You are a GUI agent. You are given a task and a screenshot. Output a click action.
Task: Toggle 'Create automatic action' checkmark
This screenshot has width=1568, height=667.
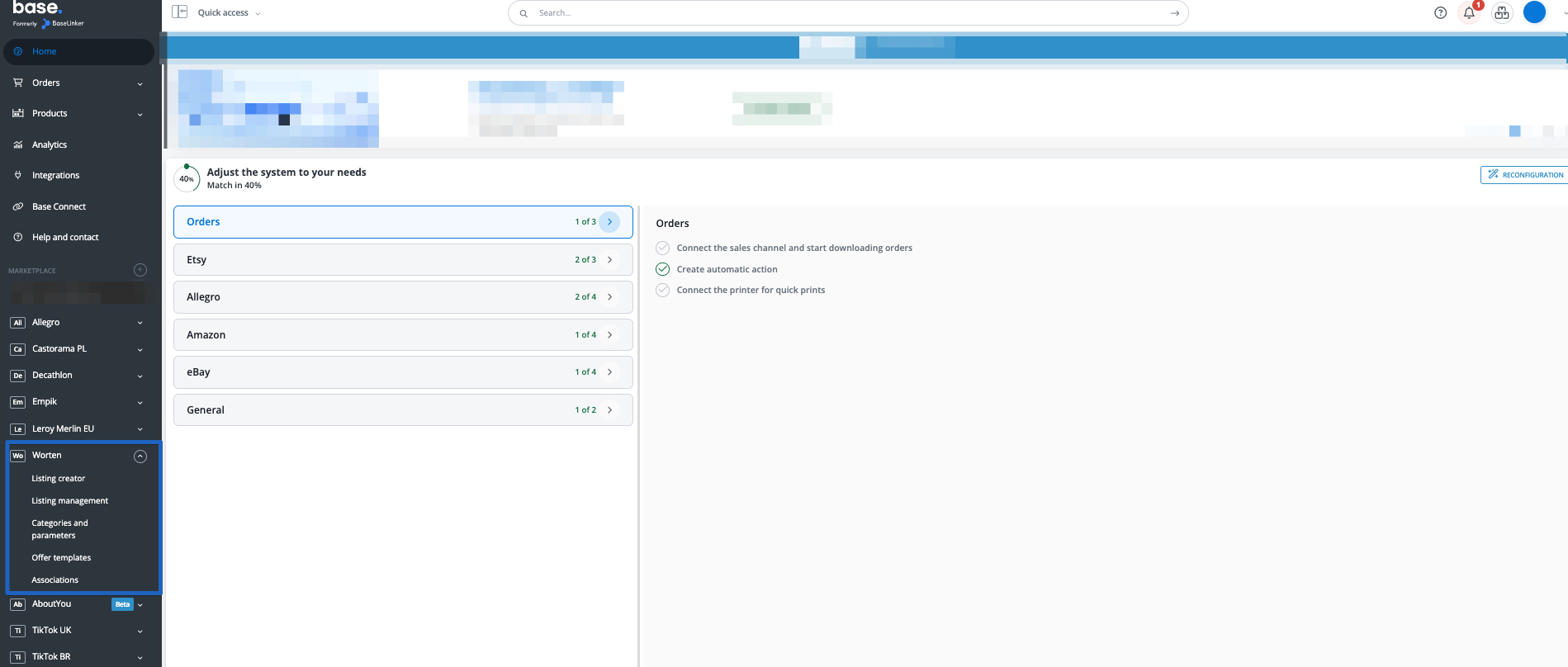coord(662,269)
